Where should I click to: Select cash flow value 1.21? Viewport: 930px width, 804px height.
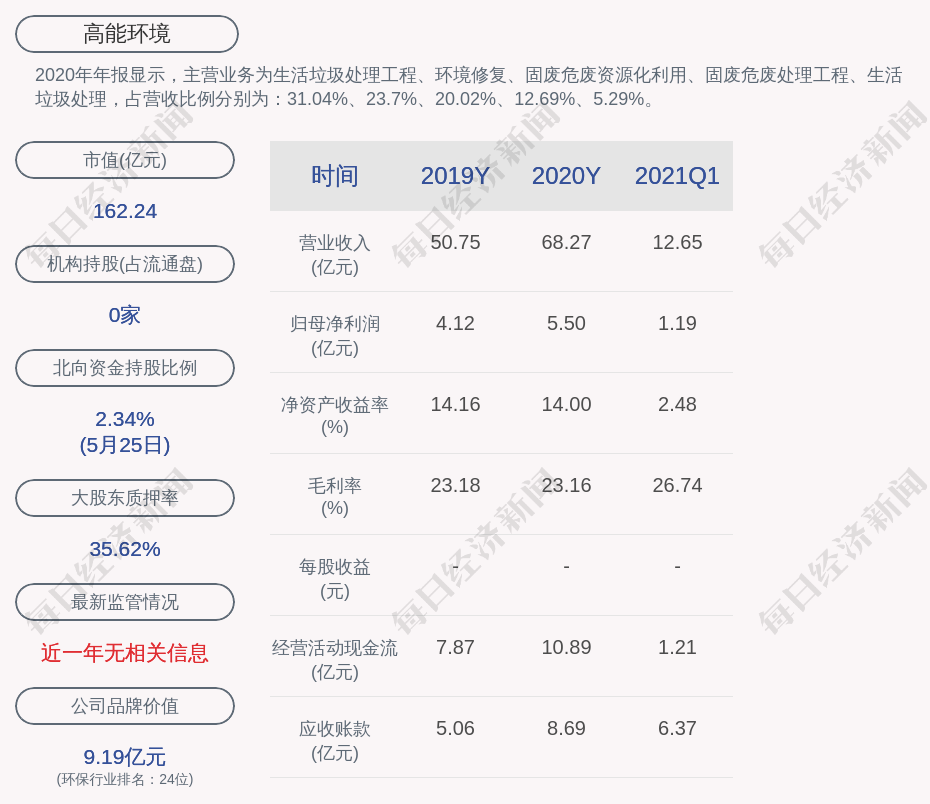[677, 647]
